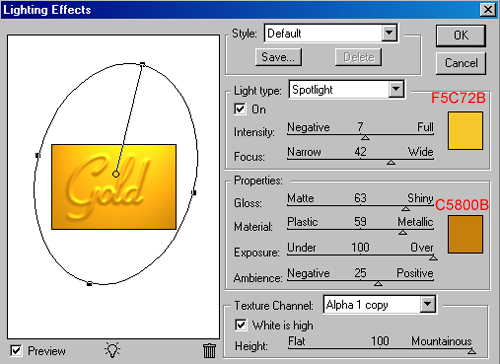Click the trash can delete light icon
Image resolution: width=500 pixels, height=364 pixels.
[209, 351]
